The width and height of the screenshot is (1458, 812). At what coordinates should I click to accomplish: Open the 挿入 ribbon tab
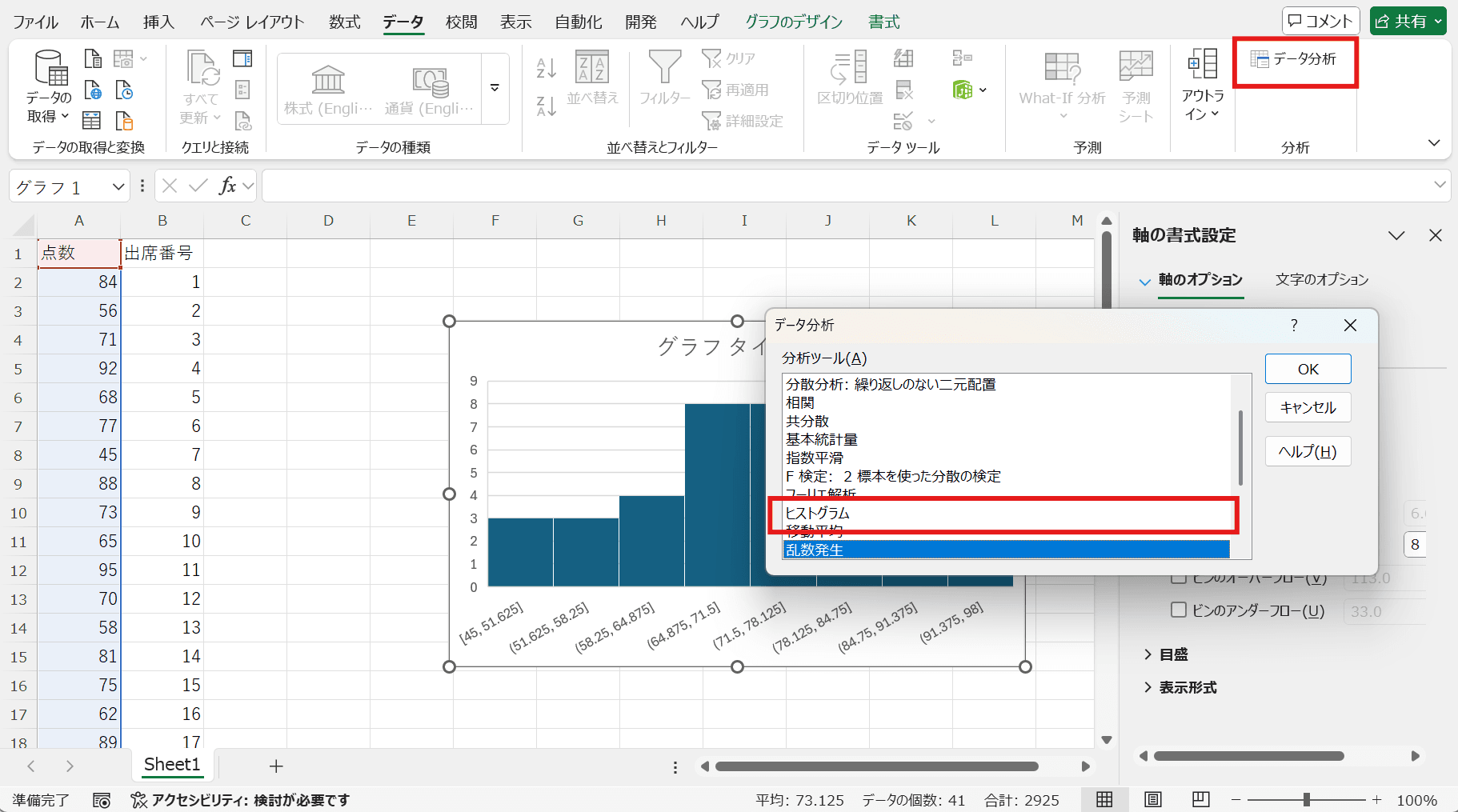[158, 22]
